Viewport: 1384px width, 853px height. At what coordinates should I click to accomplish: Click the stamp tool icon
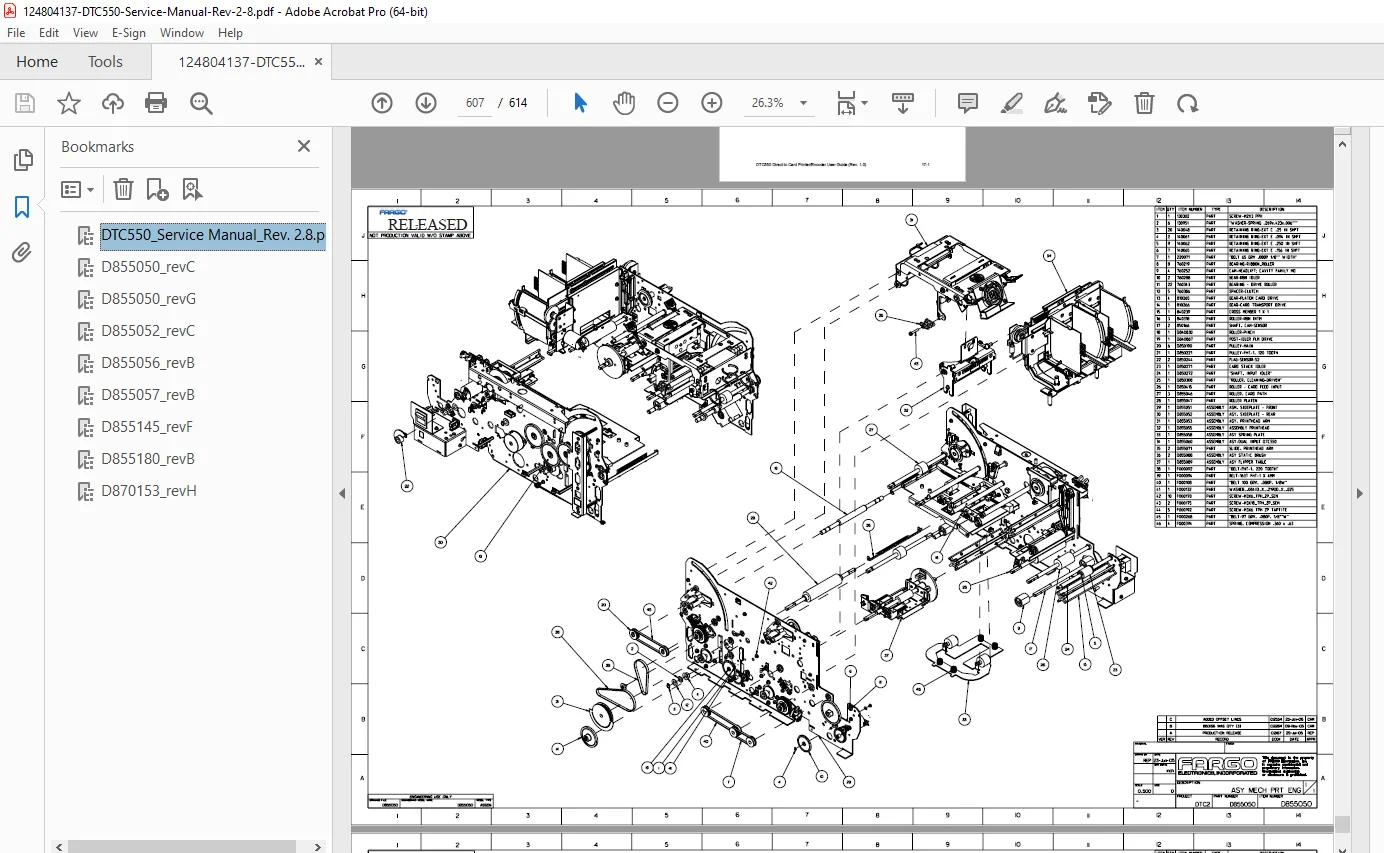click(1099, 103)
